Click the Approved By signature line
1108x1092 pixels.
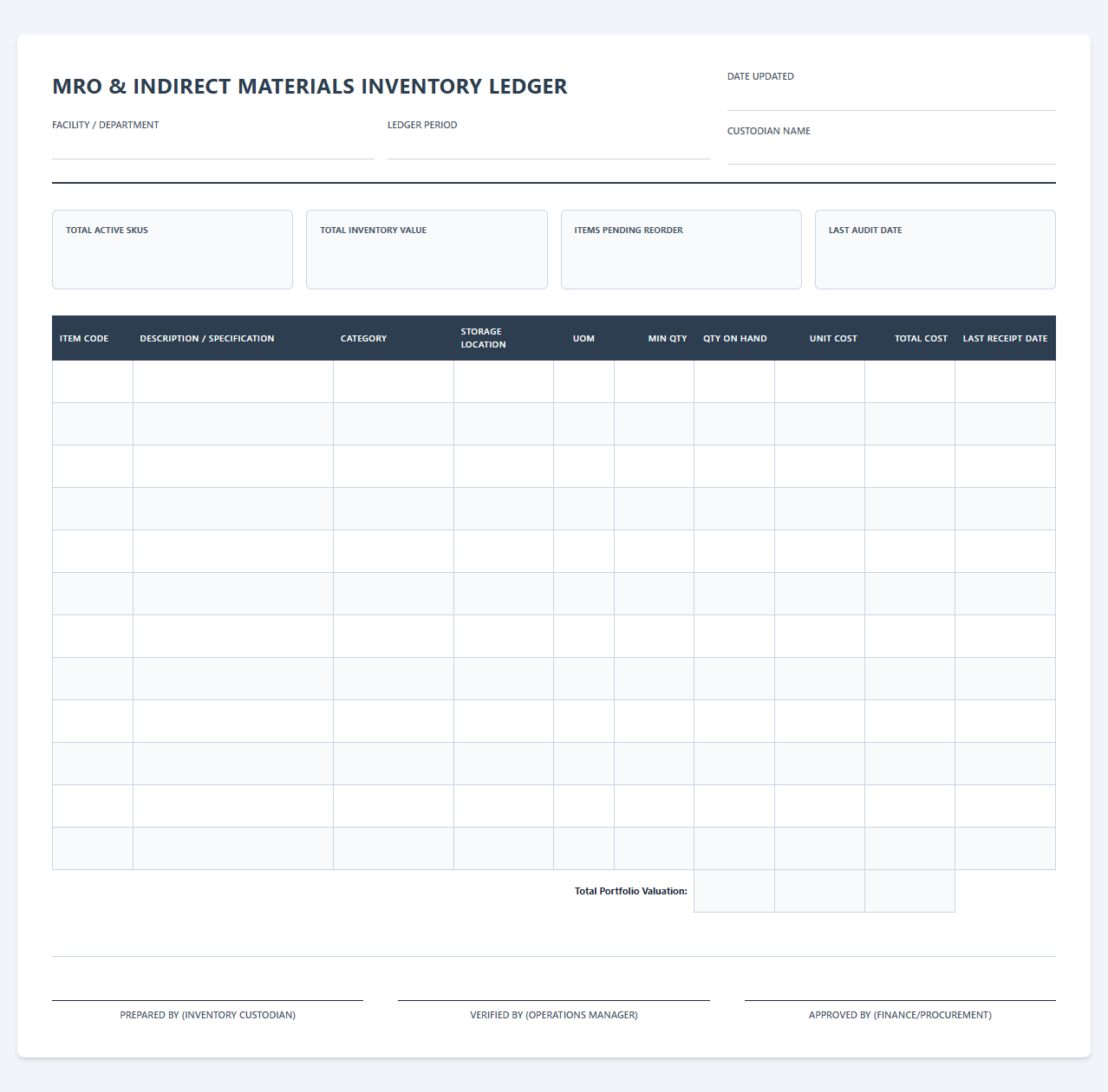[x=900, y=1000]
